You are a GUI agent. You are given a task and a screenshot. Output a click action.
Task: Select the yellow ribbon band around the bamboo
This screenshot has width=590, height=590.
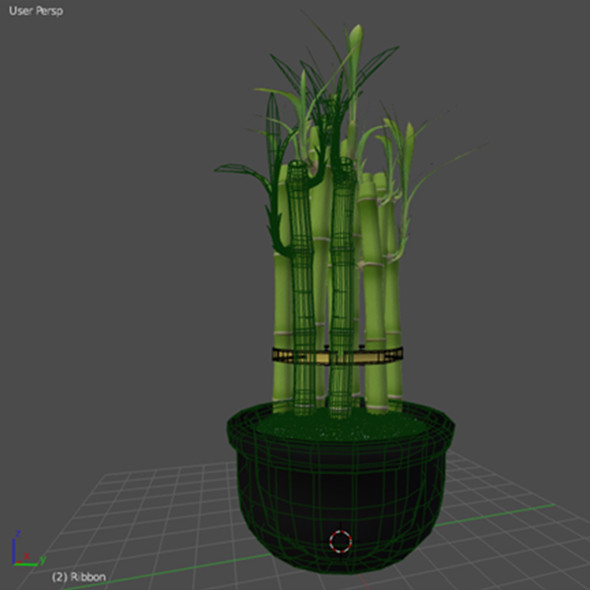338,355
